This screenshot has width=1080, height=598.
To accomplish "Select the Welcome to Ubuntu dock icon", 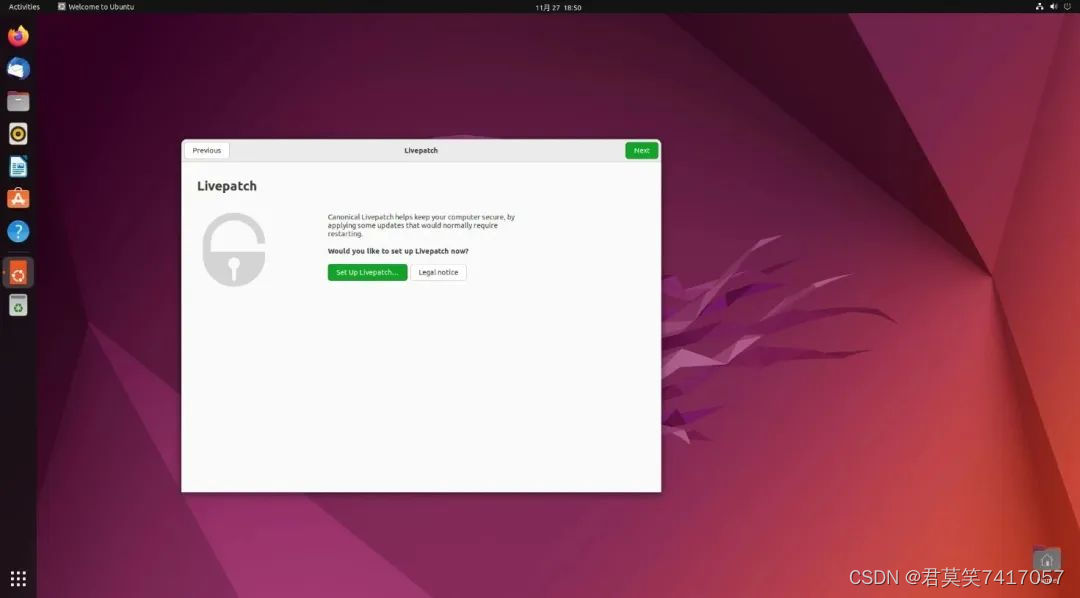I will coord(19,273).
